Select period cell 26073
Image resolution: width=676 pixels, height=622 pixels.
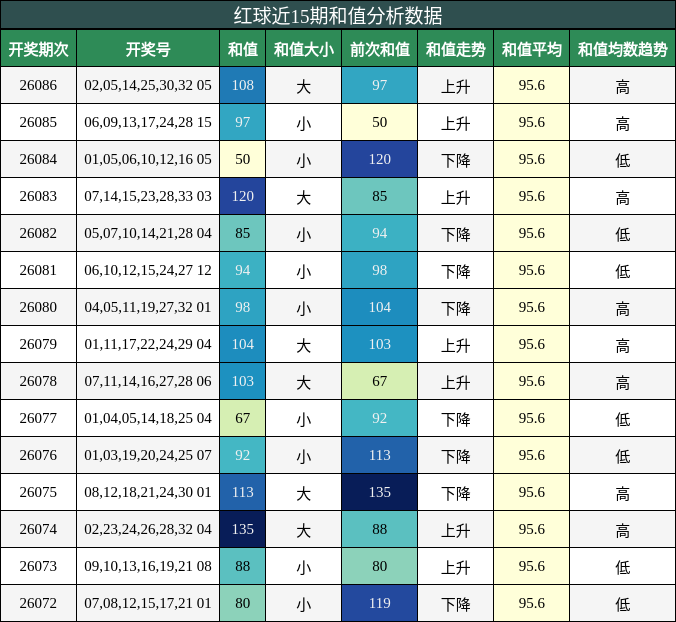coord(38,566)
